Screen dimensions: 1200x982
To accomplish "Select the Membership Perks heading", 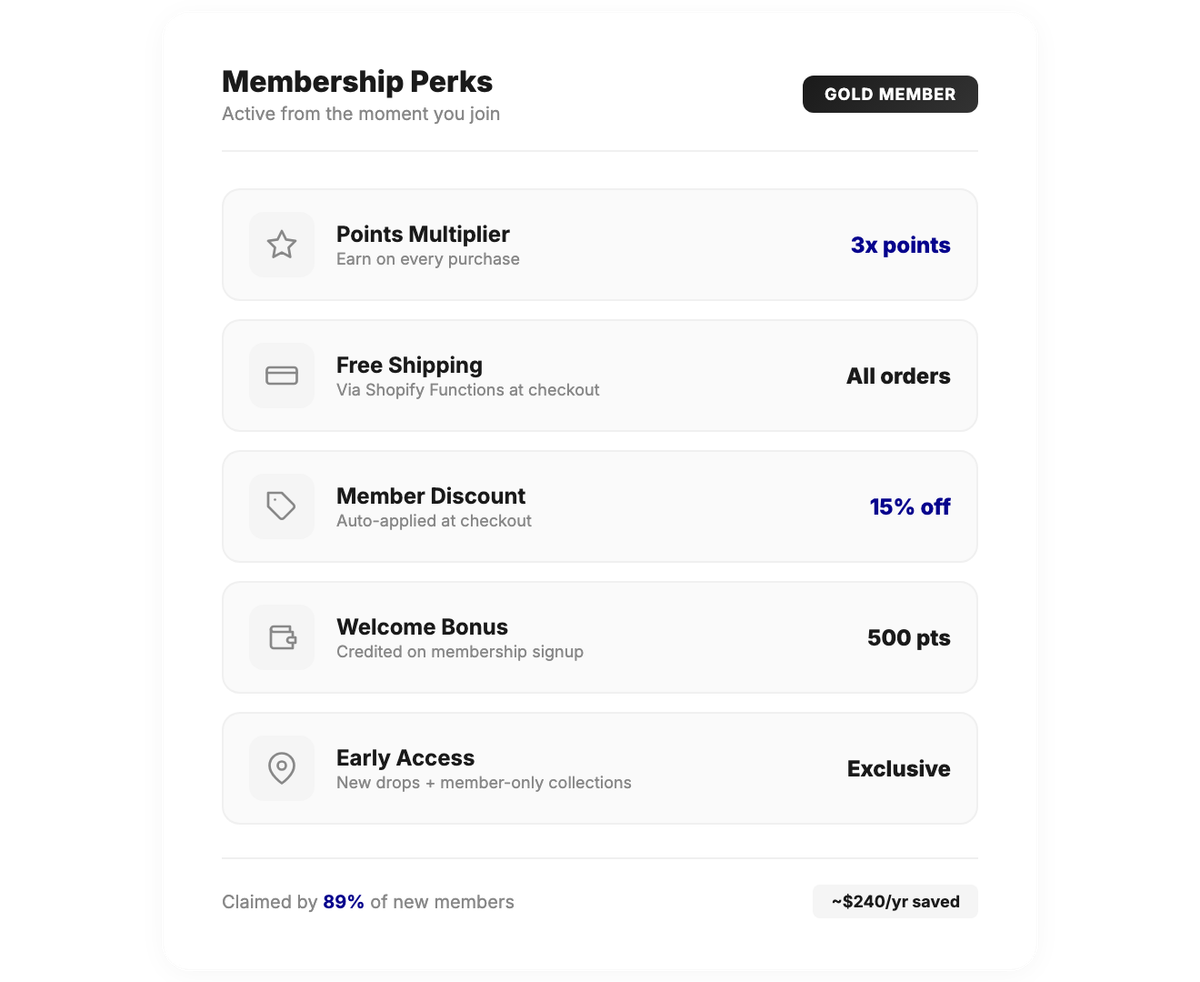I will click(357, 81).
